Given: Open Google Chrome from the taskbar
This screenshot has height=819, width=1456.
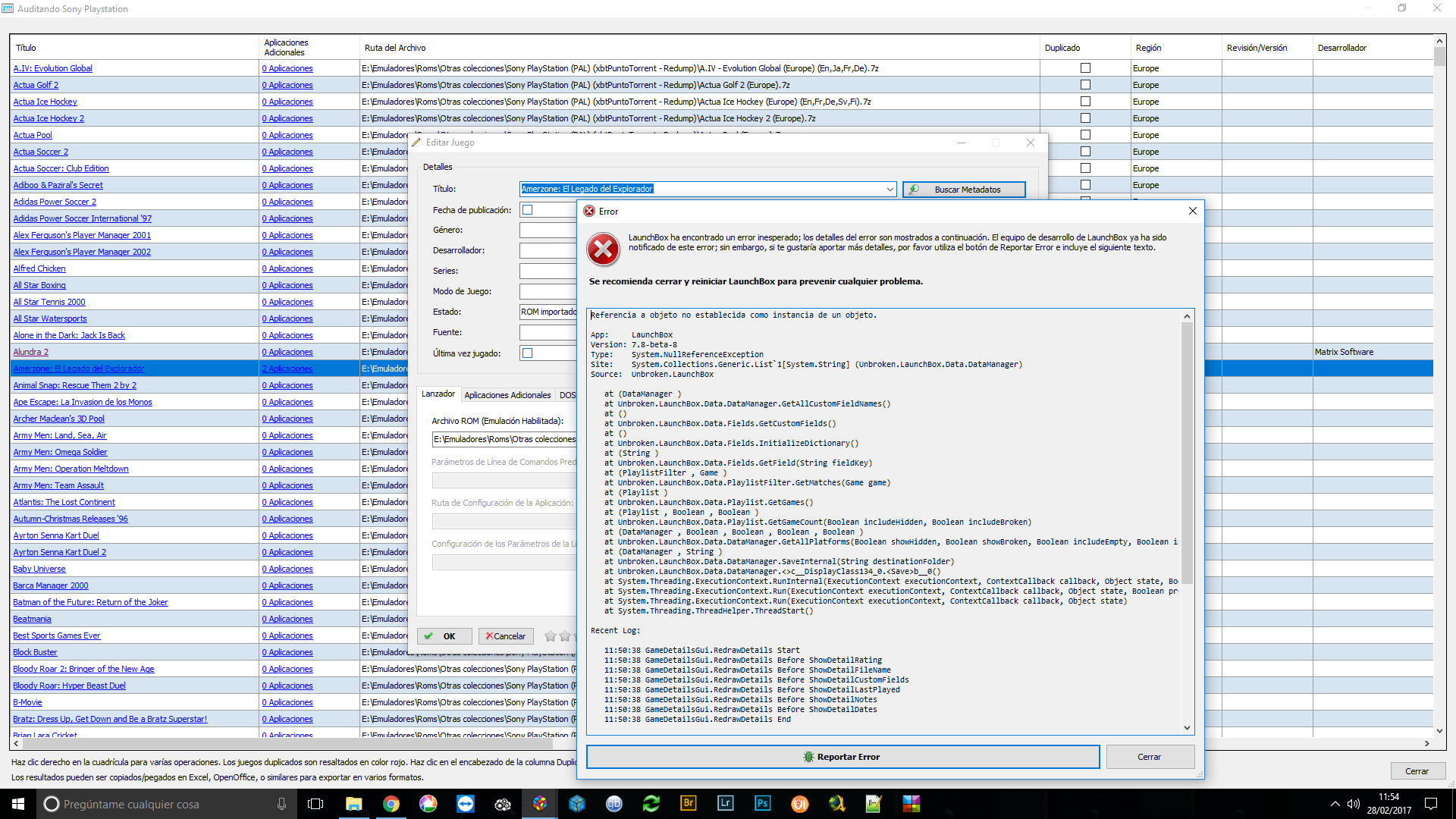Looking at the screenshot, I should tap(391, 804).
